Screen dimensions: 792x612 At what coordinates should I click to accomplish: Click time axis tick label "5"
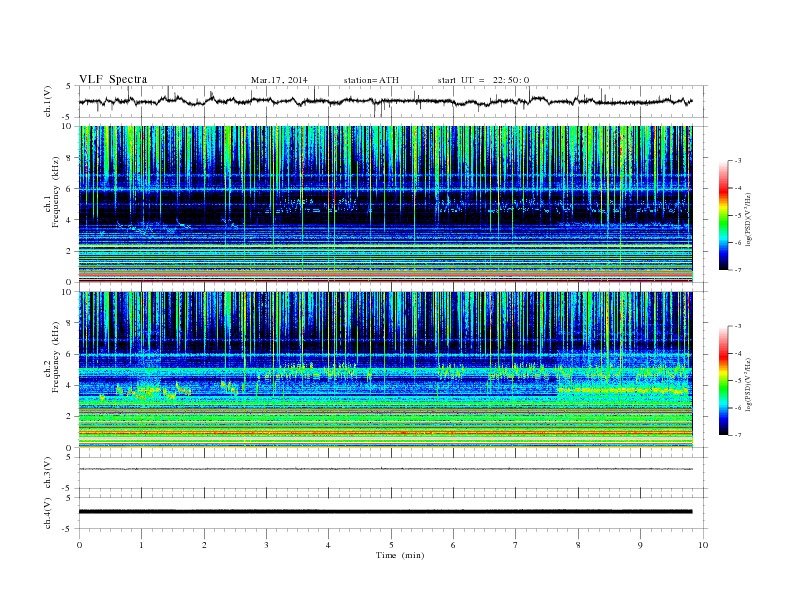(391, 545)
